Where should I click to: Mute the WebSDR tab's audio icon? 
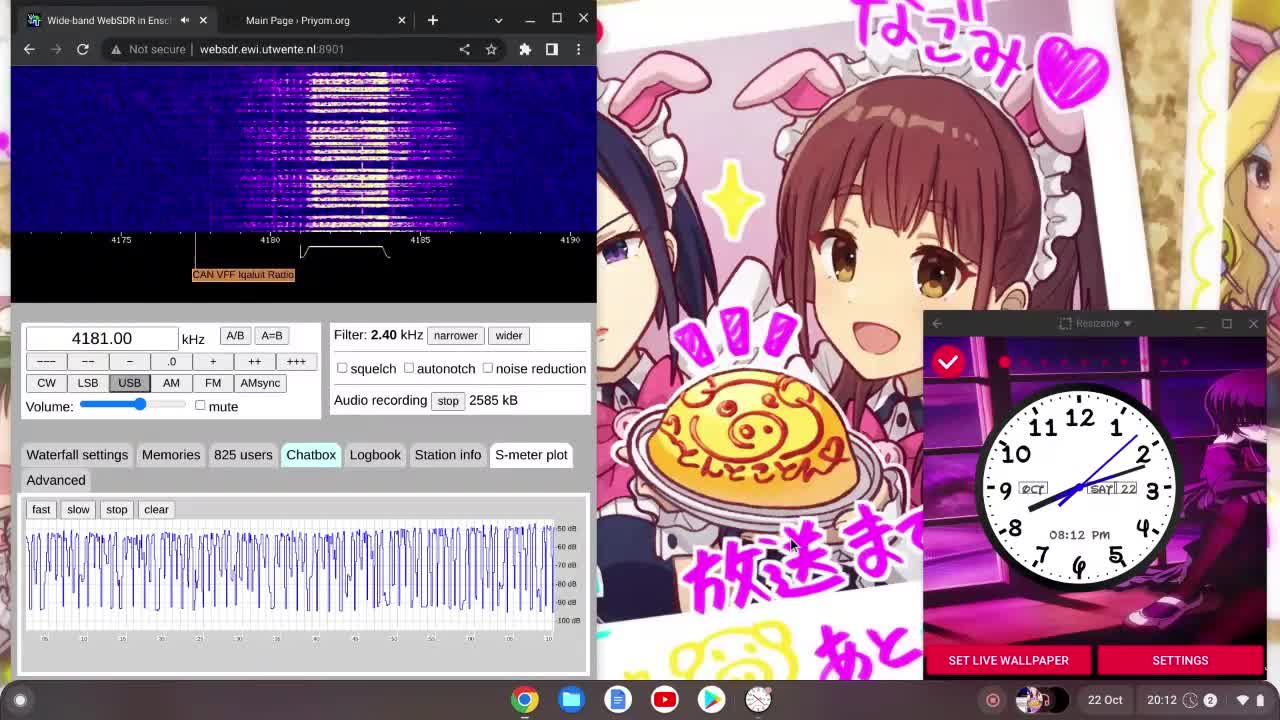coord(184,20)
